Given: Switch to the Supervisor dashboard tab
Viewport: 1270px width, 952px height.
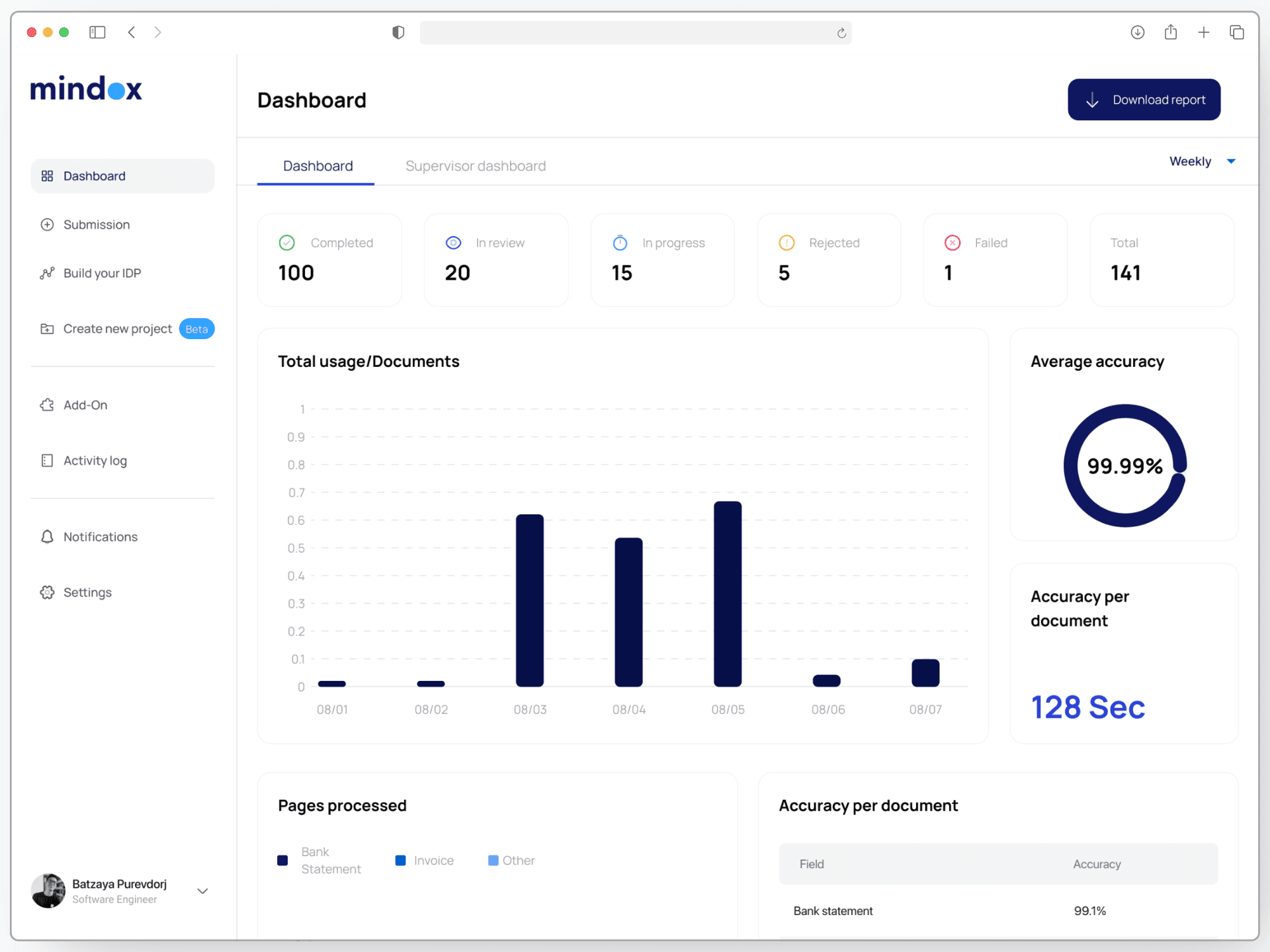Looking at the screenshot, I should [475, 166].
